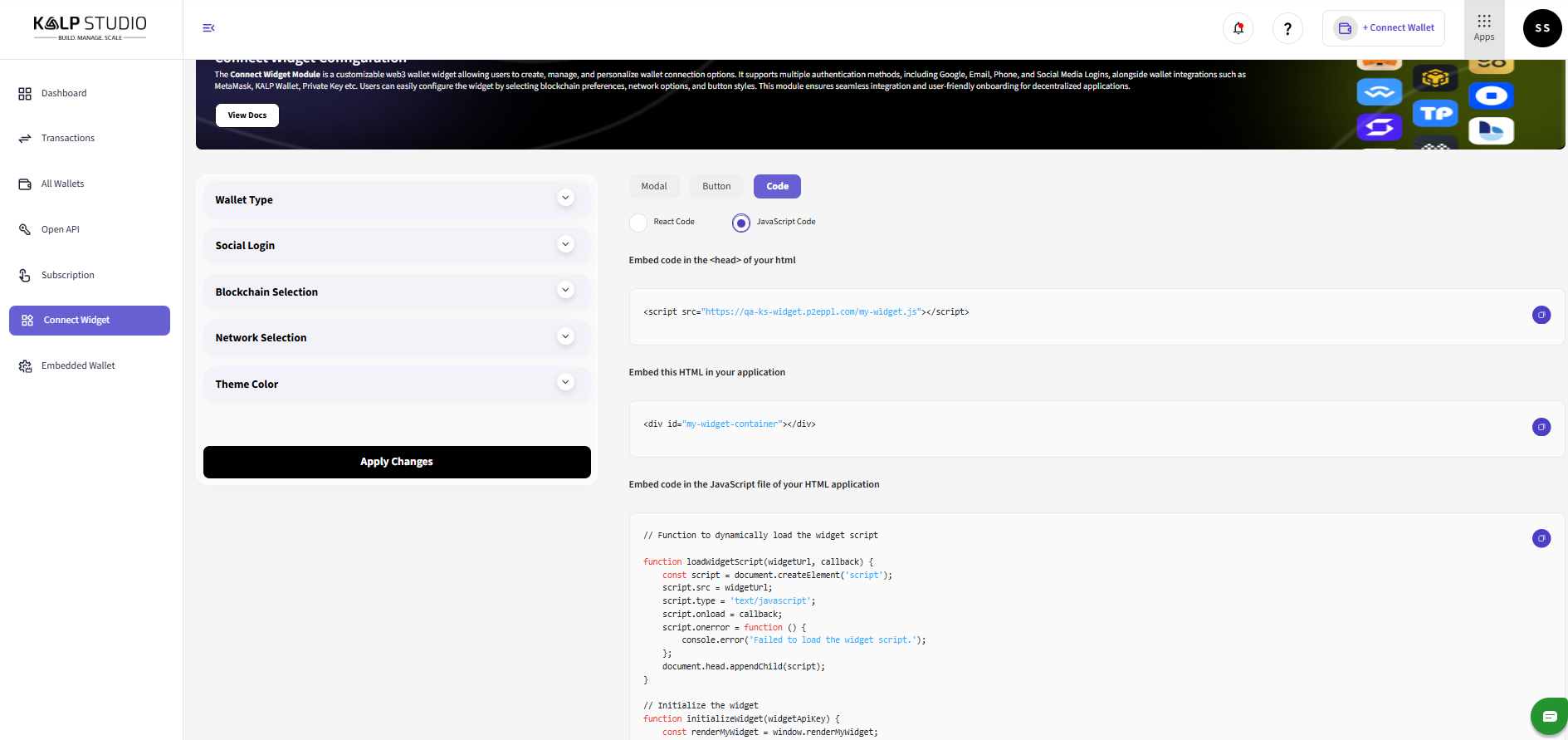Switch to the Button tab
The width and height of the screenshot is (1568, 740).
pos(716,187)
